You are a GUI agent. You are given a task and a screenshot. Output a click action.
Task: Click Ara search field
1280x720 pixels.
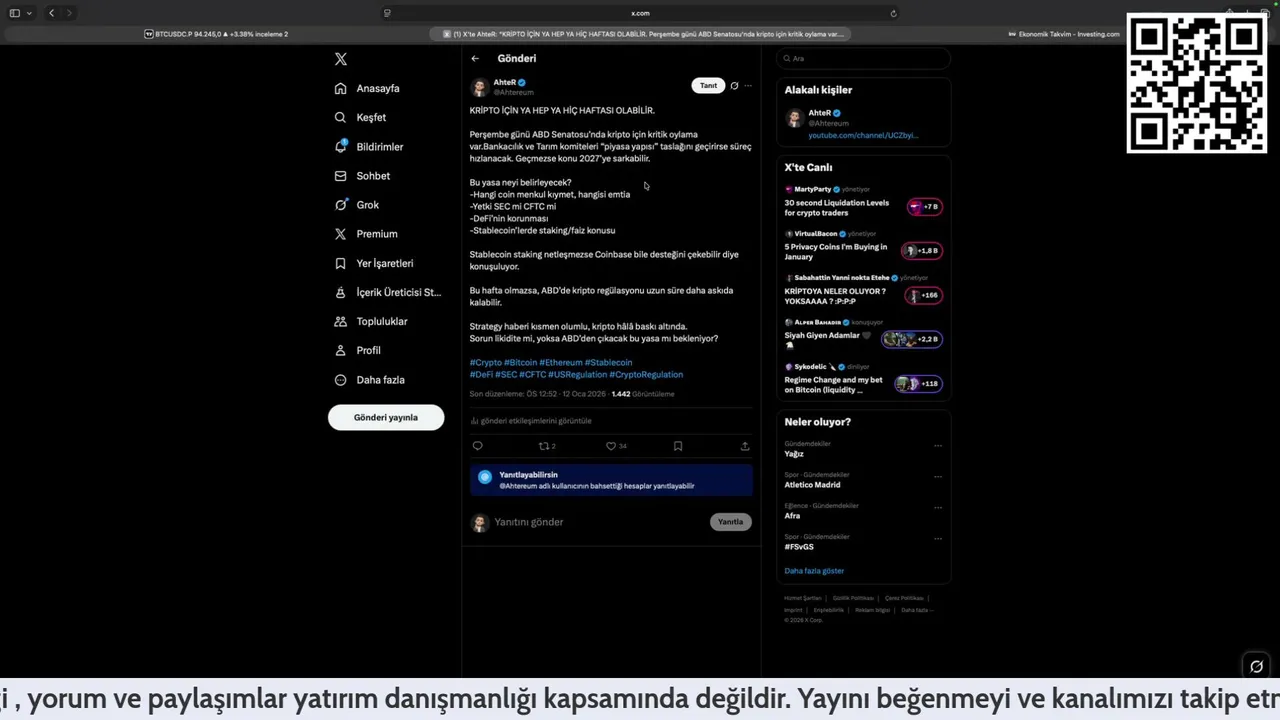(863, 59)
